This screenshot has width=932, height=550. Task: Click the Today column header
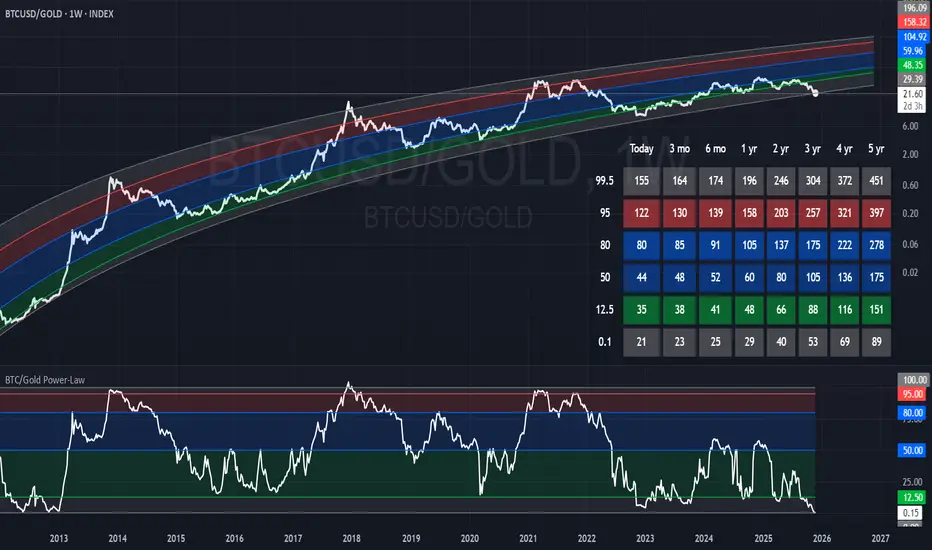coord(641,149)
